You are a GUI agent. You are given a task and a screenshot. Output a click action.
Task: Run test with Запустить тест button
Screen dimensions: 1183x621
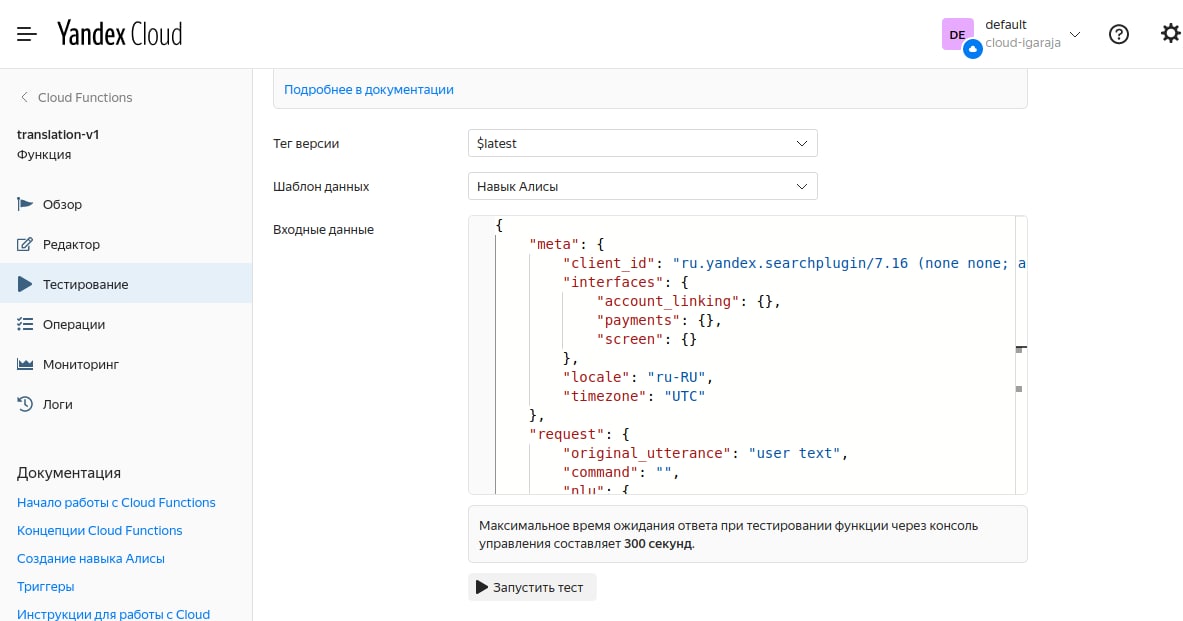coord(532,587)
